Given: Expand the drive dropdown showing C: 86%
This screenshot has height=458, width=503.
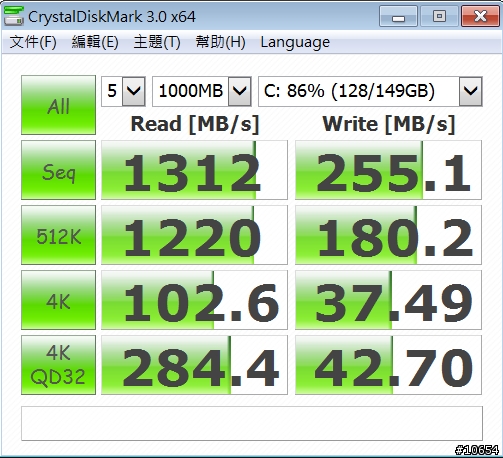Looking at the screenshot, I should point(471,91).
